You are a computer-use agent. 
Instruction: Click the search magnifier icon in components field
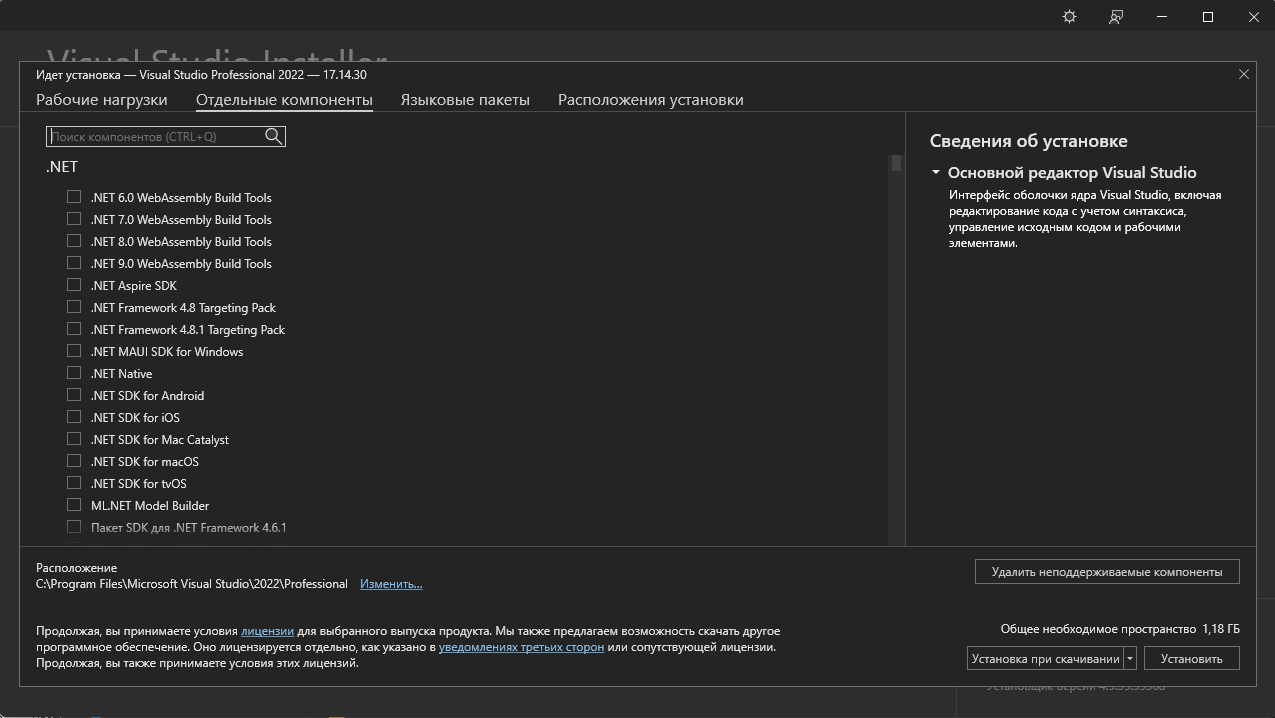click(273, 136)
